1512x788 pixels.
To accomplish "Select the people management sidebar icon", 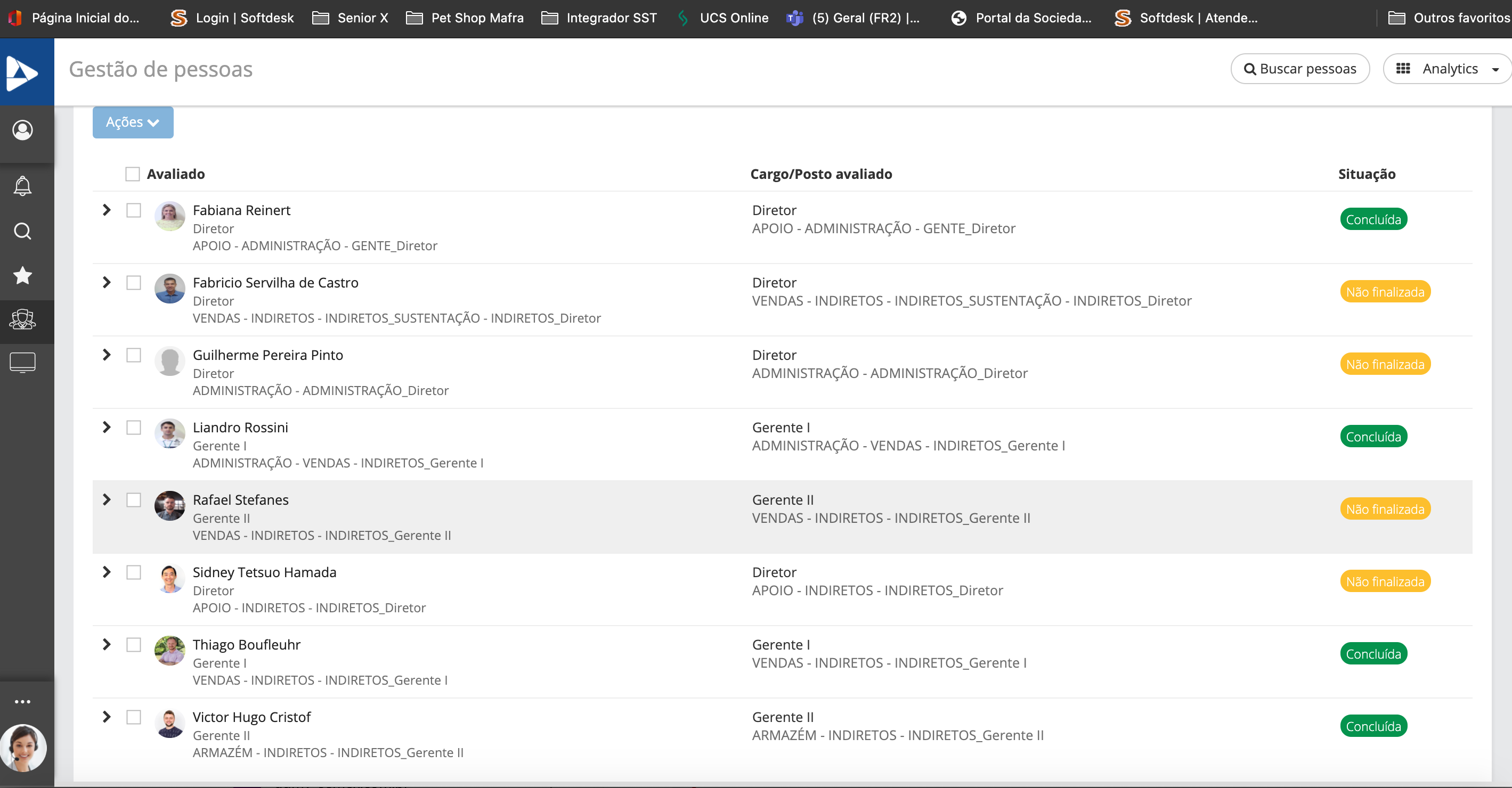I will click(x=22, y=320).
